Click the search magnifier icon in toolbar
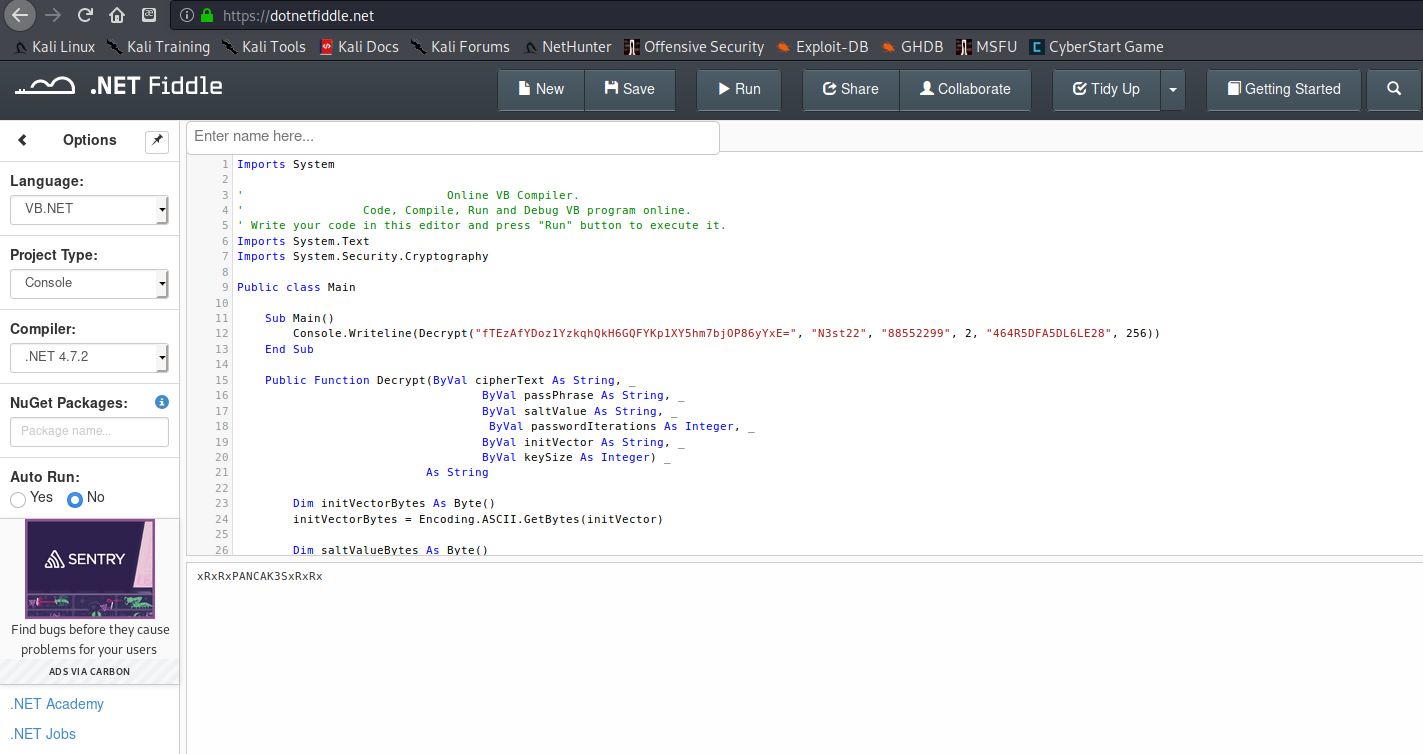This screenshot has height=754, width=1423. click(1394, 89)
